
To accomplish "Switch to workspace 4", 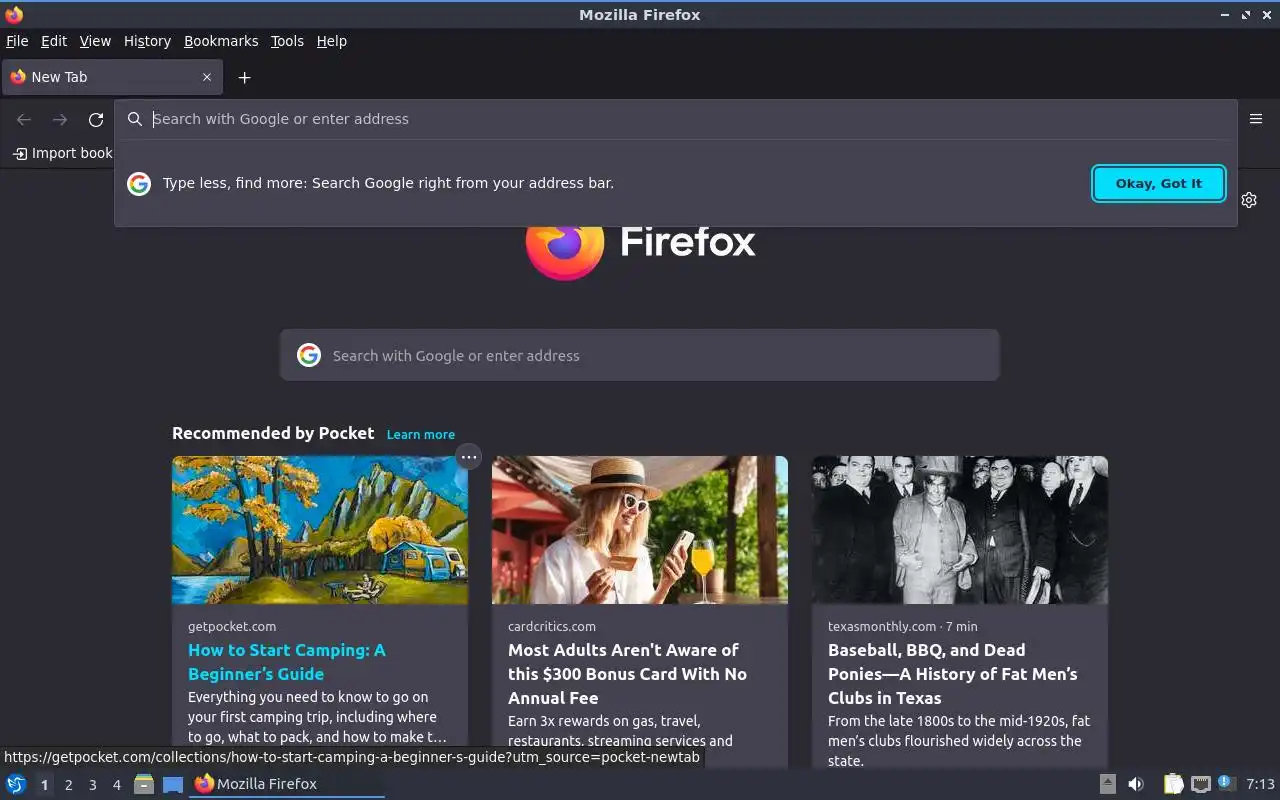I will point(116,785).
